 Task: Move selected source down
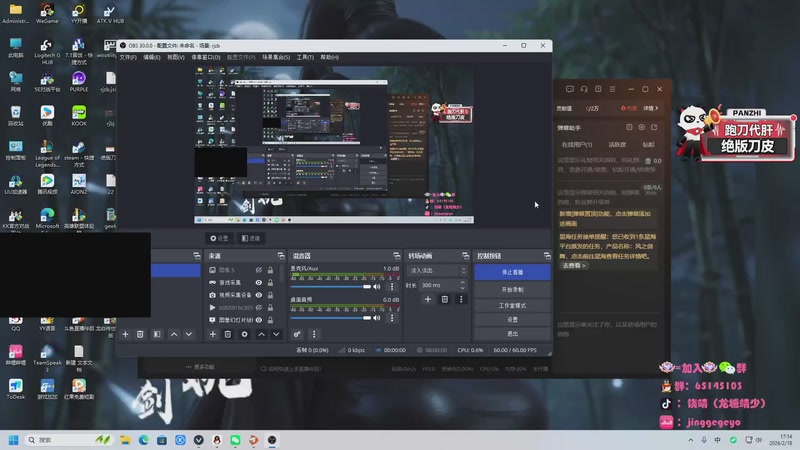click(276, 334)
